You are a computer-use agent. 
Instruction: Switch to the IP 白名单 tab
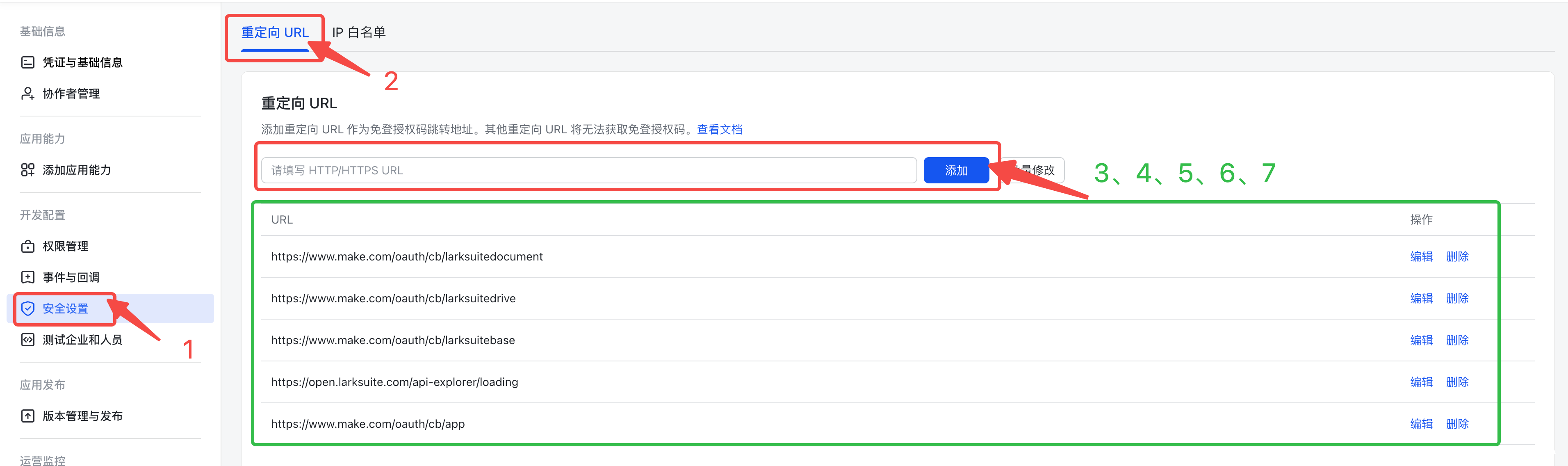358,32
